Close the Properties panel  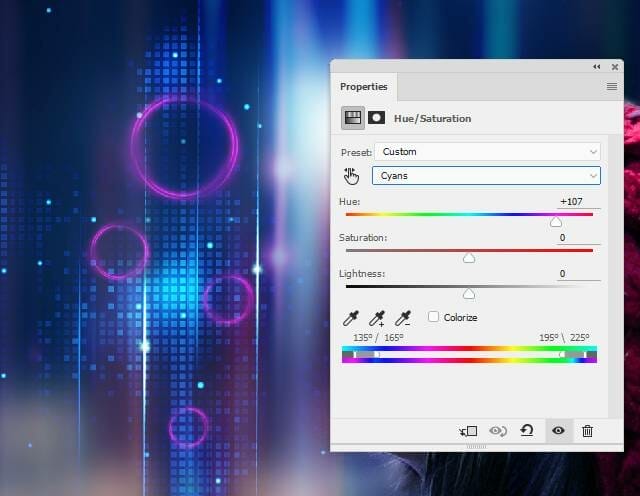pyautogui.click(x=615, y=67)
